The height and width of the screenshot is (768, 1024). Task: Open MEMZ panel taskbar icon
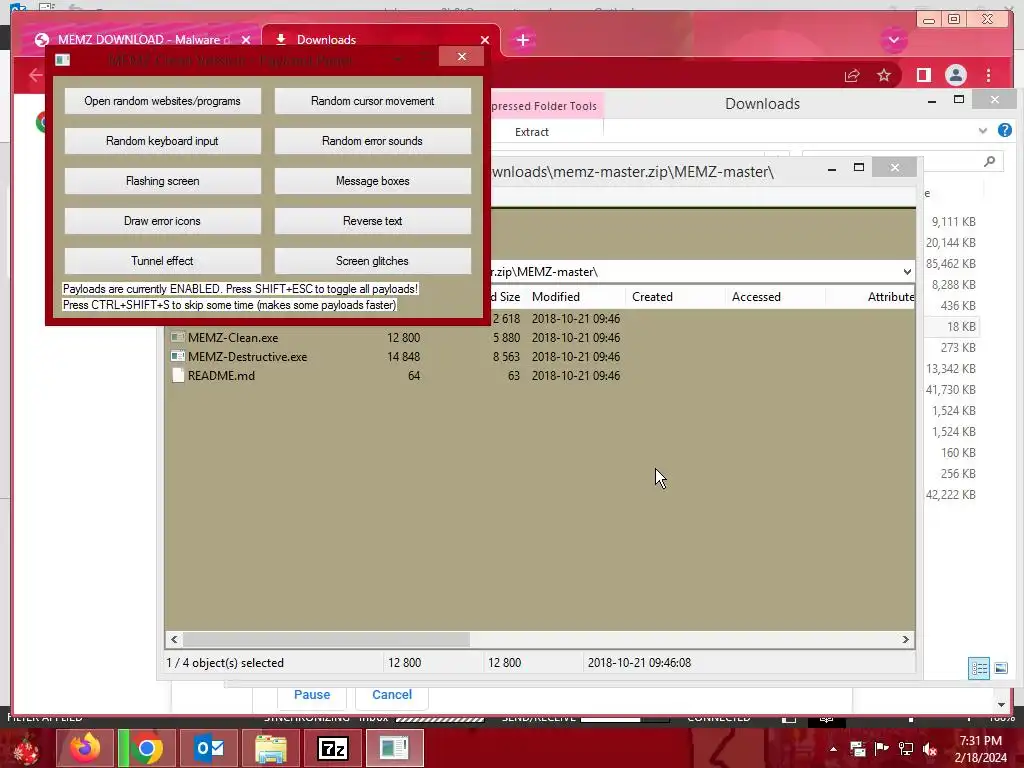point(394,748)
